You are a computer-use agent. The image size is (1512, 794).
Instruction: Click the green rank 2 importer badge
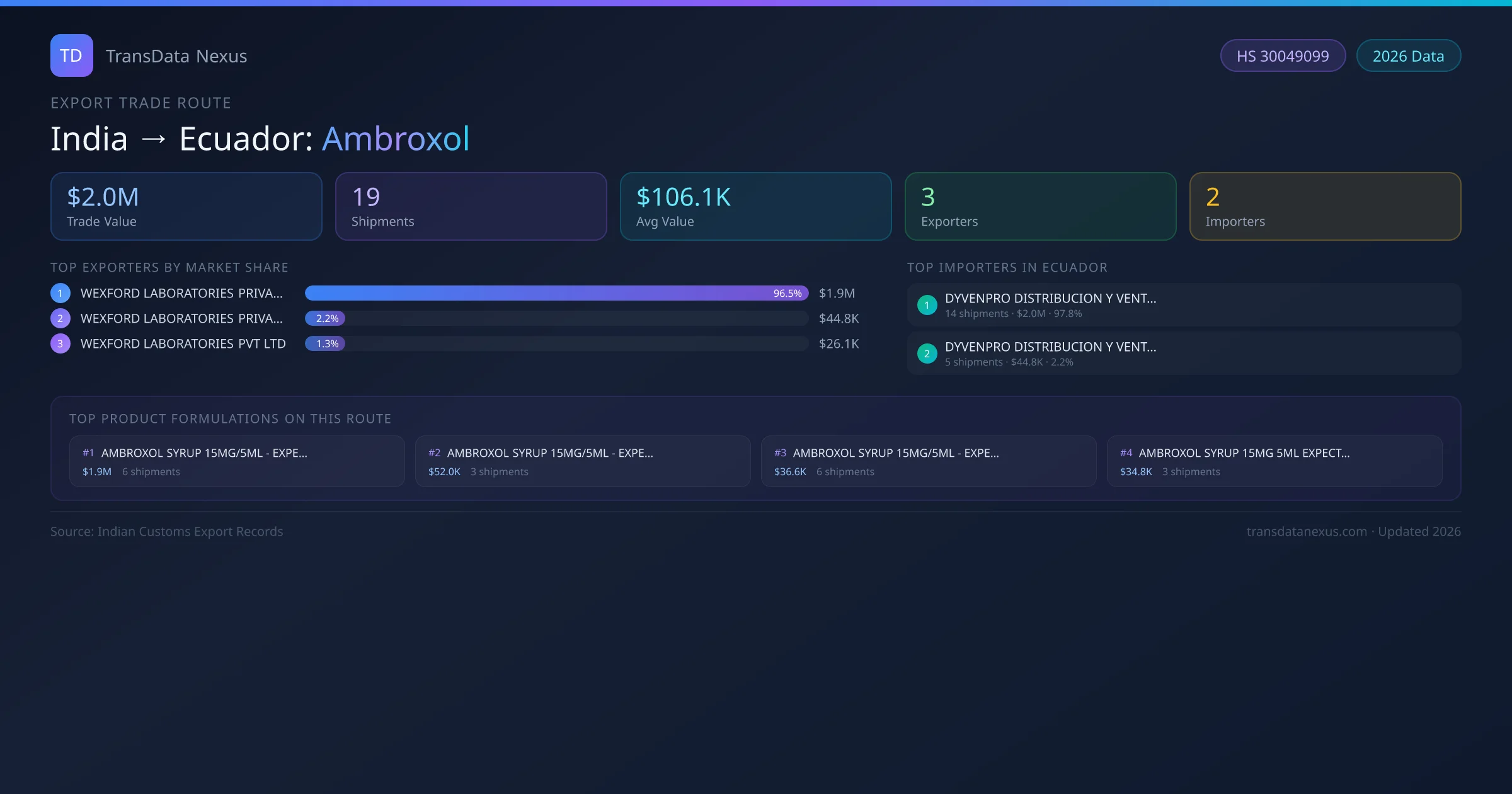click(927, 354)
